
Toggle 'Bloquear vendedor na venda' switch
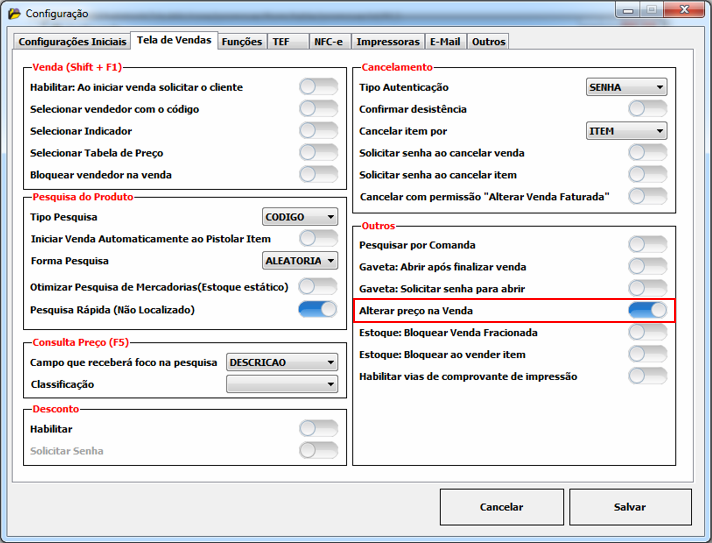tap(318, 174)
